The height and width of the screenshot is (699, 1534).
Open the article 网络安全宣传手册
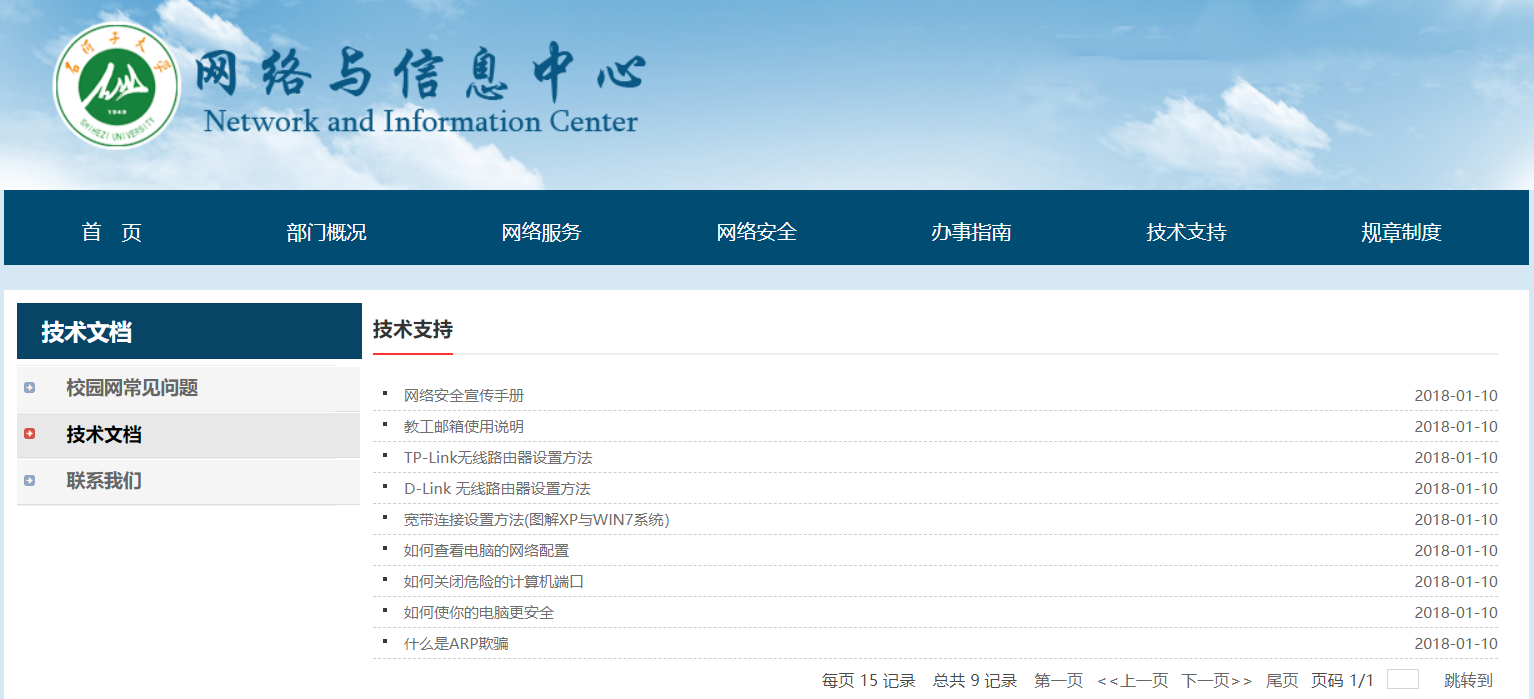click(464, 395)
